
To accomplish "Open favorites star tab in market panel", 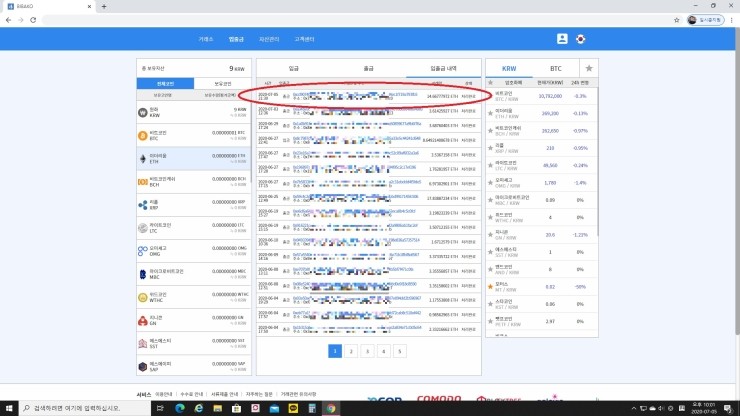I will coord(589,68).
